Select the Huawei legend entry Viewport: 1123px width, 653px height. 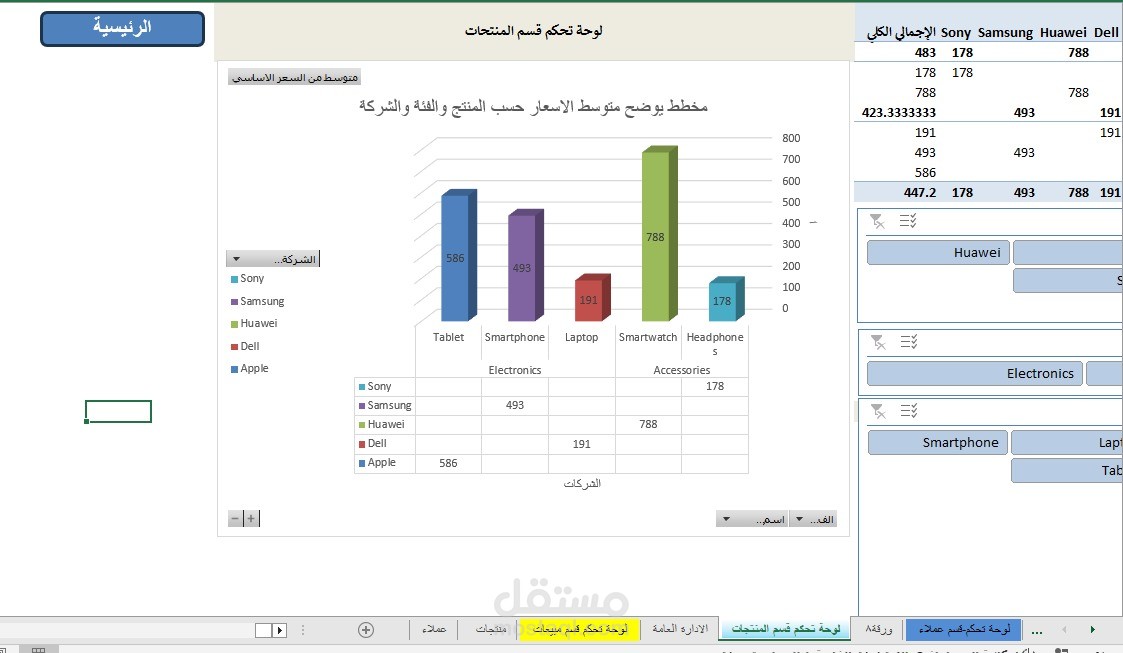coord(254,324)
